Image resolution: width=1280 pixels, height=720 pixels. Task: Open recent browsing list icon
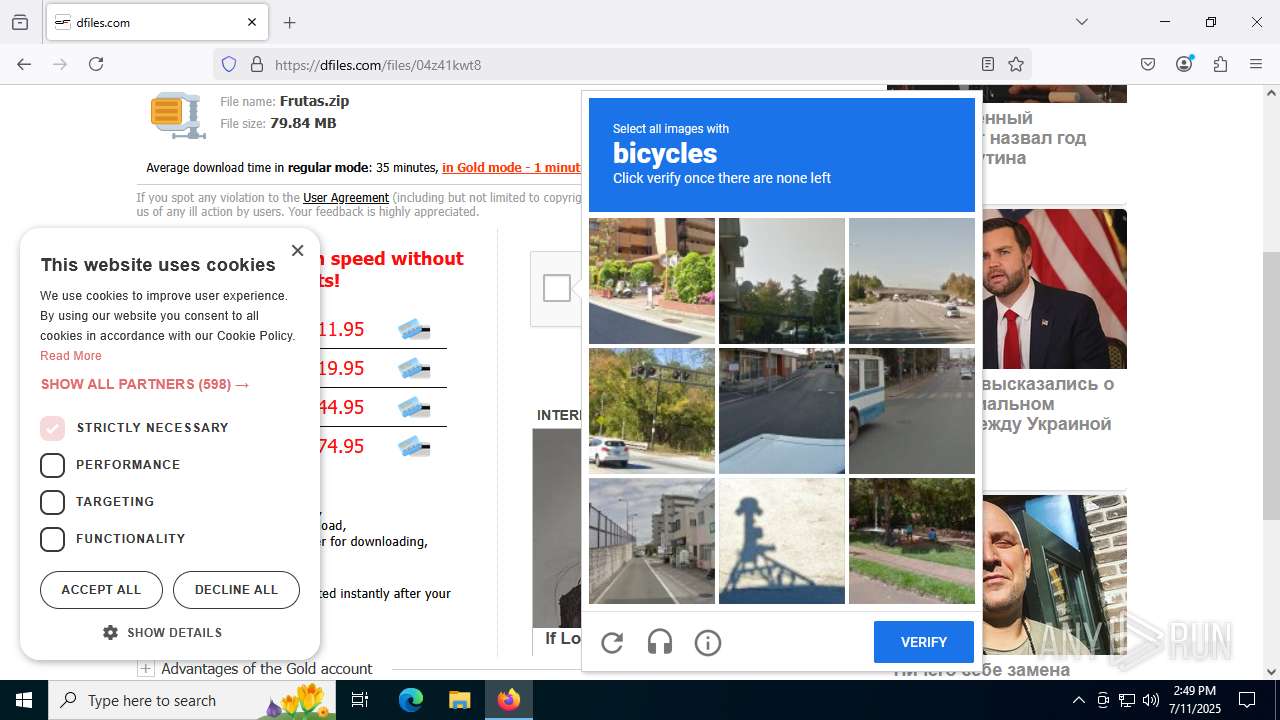coord(20,22)
